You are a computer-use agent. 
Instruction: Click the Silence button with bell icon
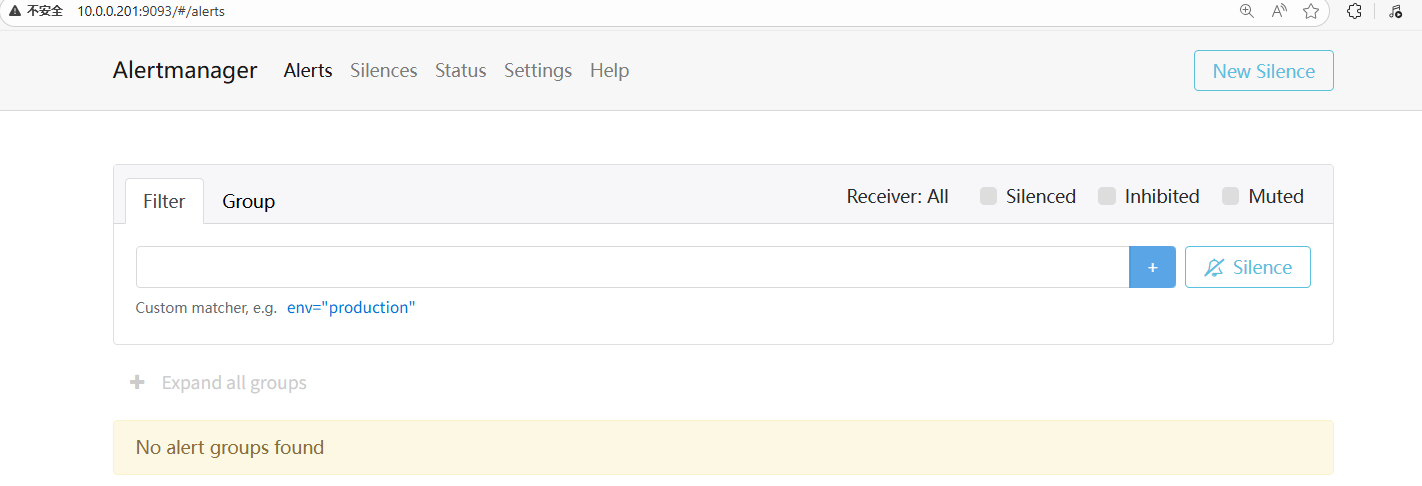(1247, 267)
